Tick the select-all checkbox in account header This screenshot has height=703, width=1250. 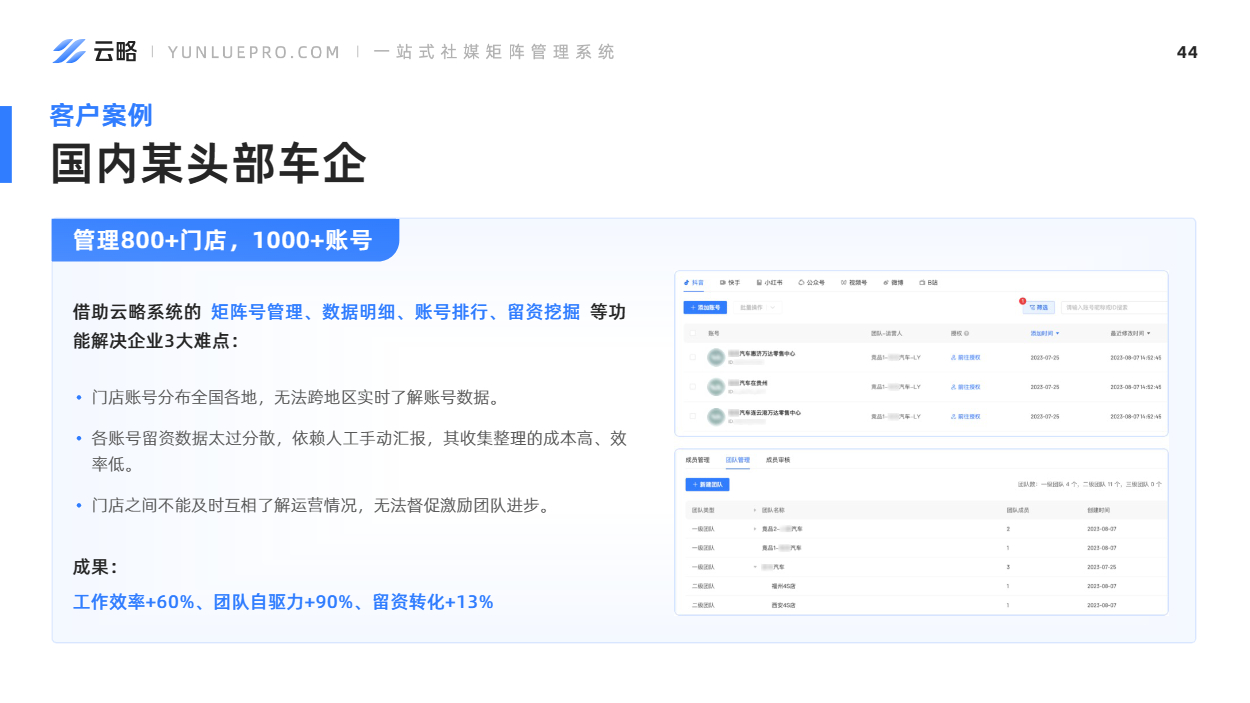pos(692,333)
